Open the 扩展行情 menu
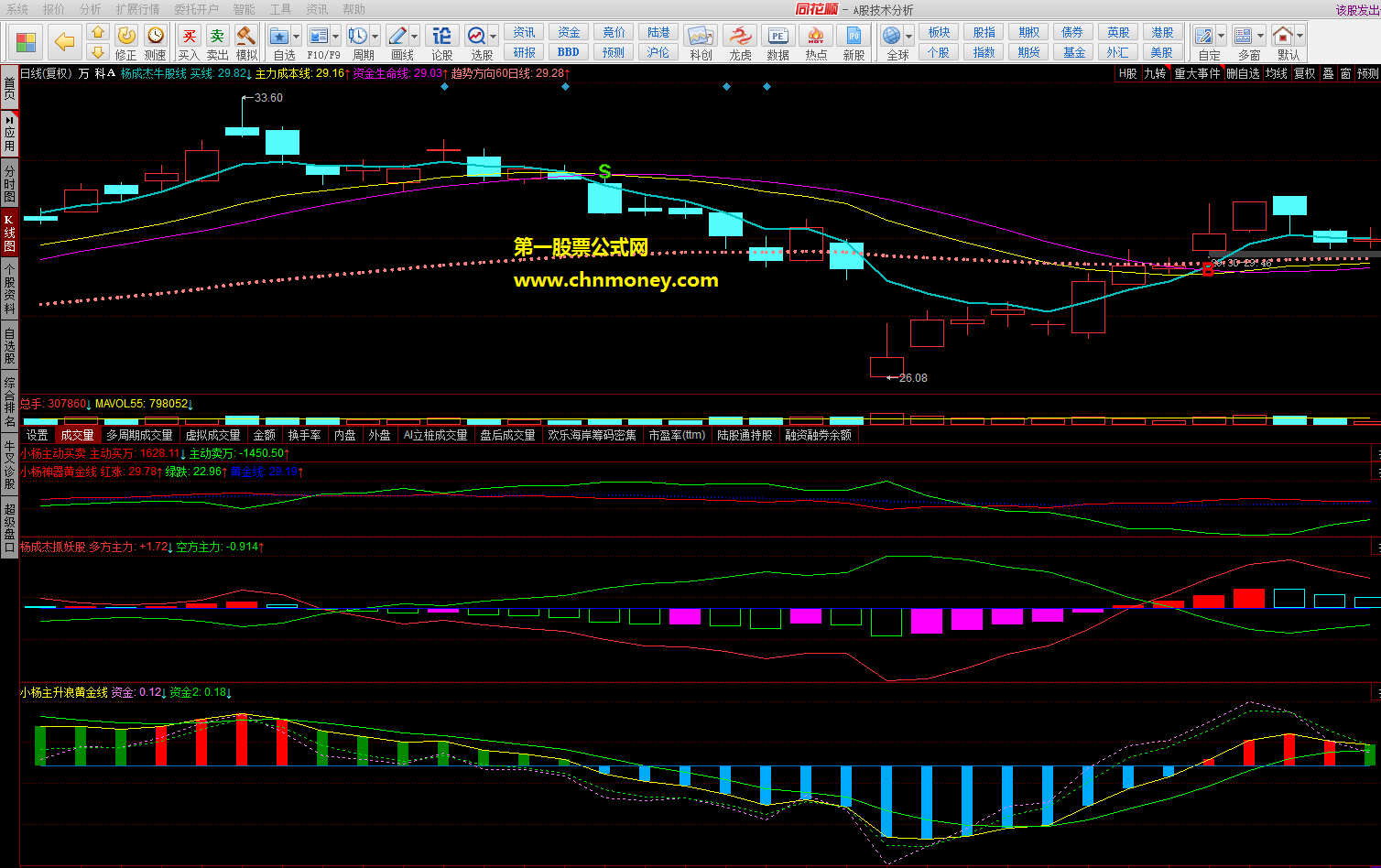This screenshot has width=1381, height=868. pyautogui.click(x=137, y=9)
